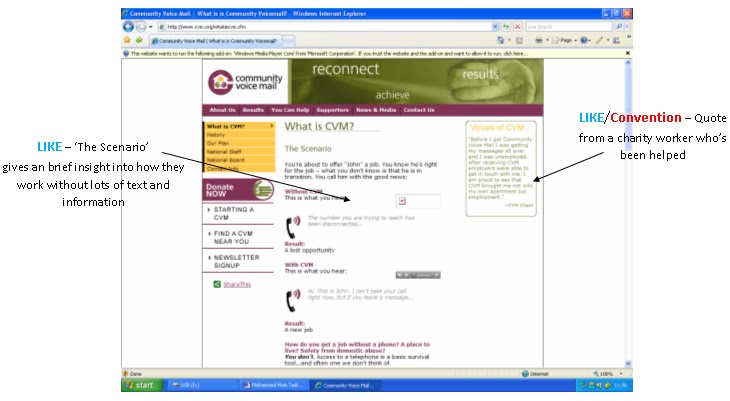Click the Voices of CVM heading
730x401 pixels.
(499, 128)
